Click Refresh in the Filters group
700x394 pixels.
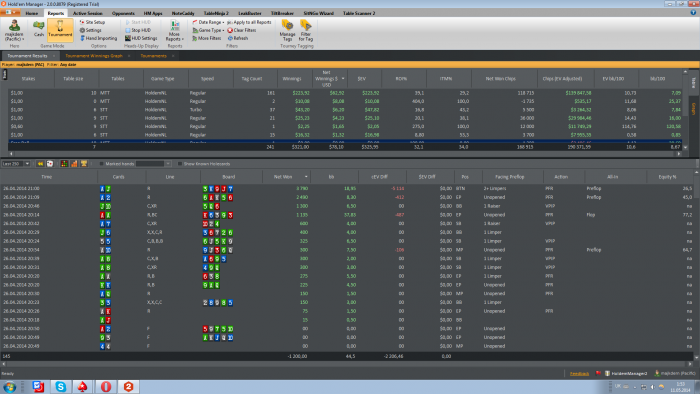tap(238, 38)
